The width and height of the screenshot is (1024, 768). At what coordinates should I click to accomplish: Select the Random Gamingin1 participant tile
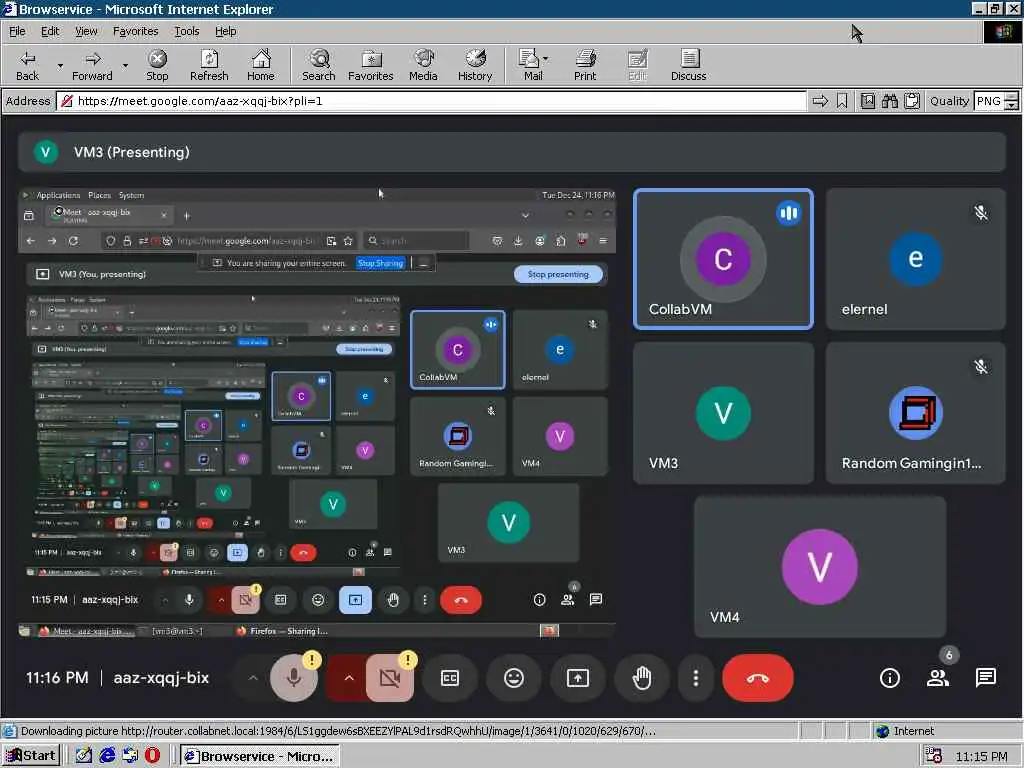[x=915, y=412]
